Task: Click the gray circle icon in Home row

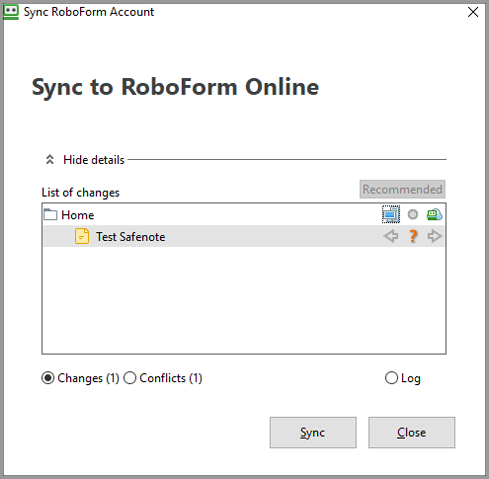Action: click(x=413, y=214)
